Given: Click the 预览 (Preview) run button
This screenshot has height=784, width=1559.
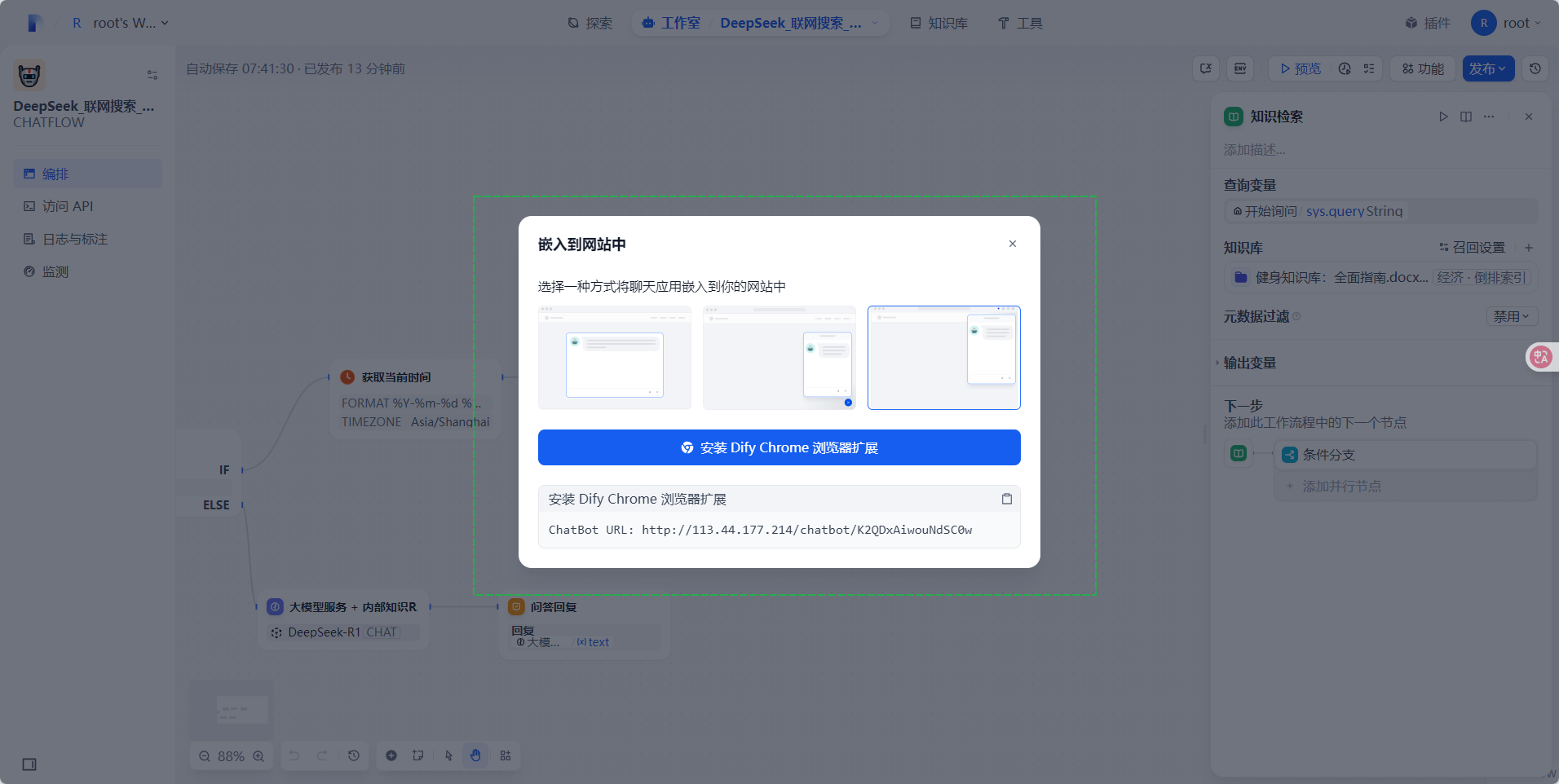Looking at the screenshot, I should 1301,68.
